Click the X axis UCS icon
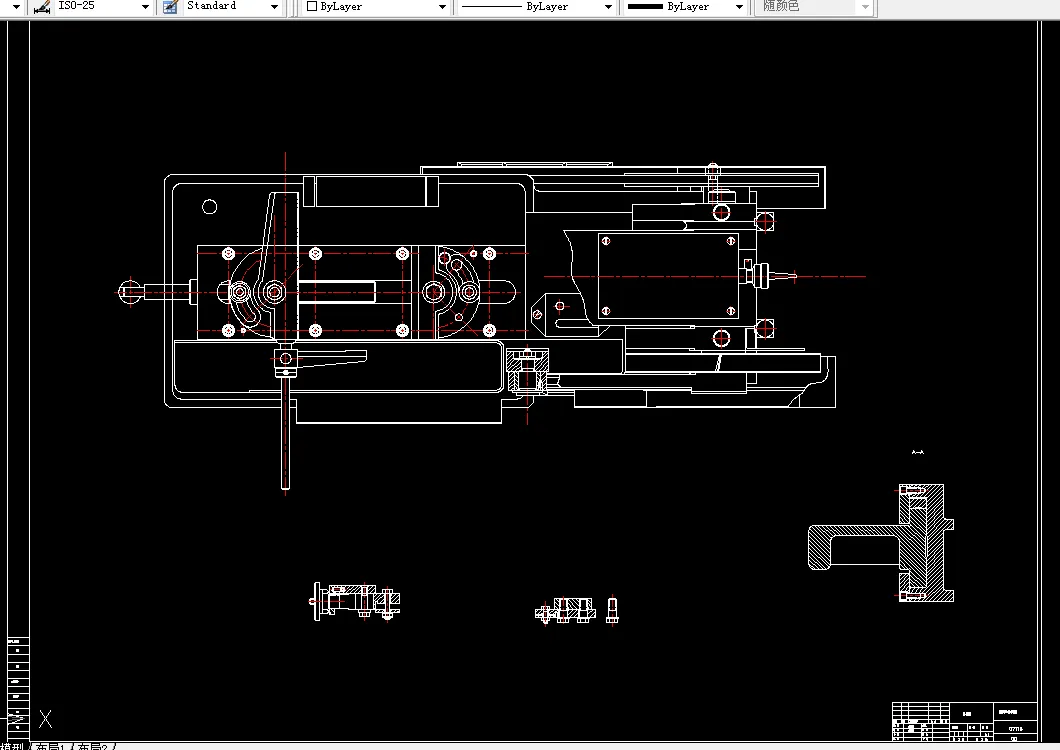The height and width of the screenshot is (750, 1060). point(45,718)
